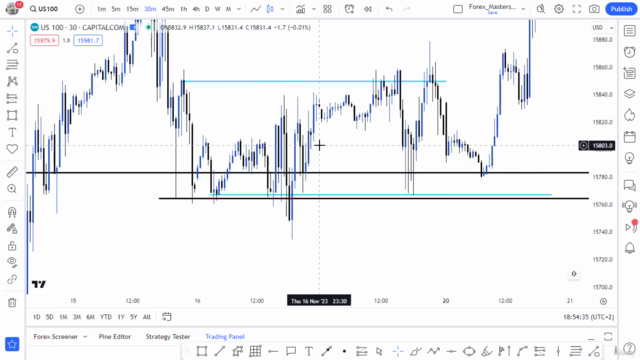Toggle bar replay mode

[x=368, y=9]
